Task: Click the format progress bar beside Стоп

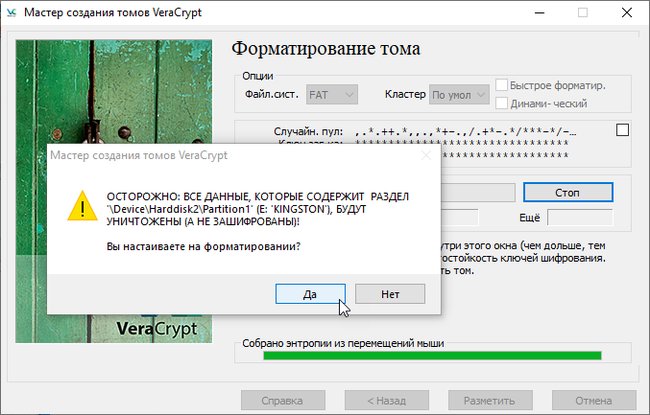Action: point(478,193)
